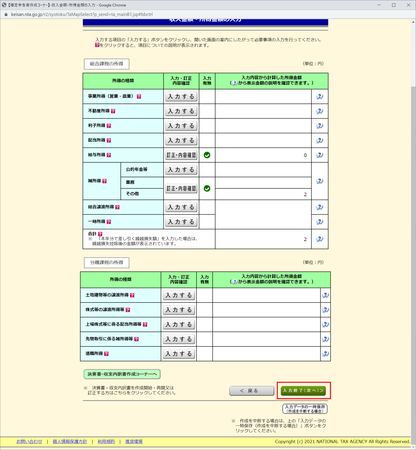Open help icon beside 合計

[x=100, y=234]
